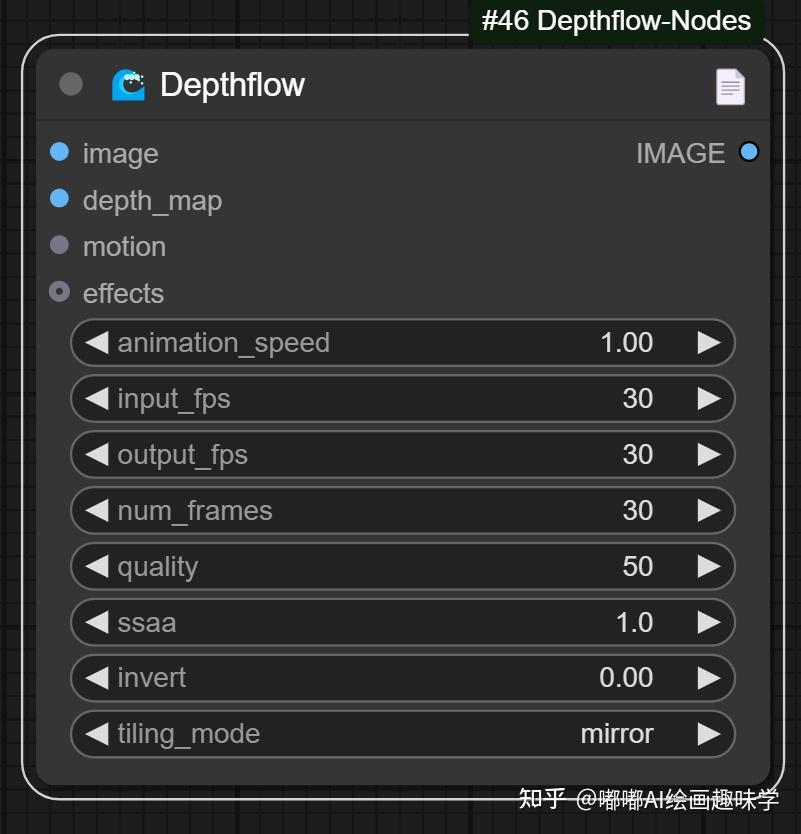801x834 pixels.
Task: Click the motion input socket
Action: coord(60,245)
